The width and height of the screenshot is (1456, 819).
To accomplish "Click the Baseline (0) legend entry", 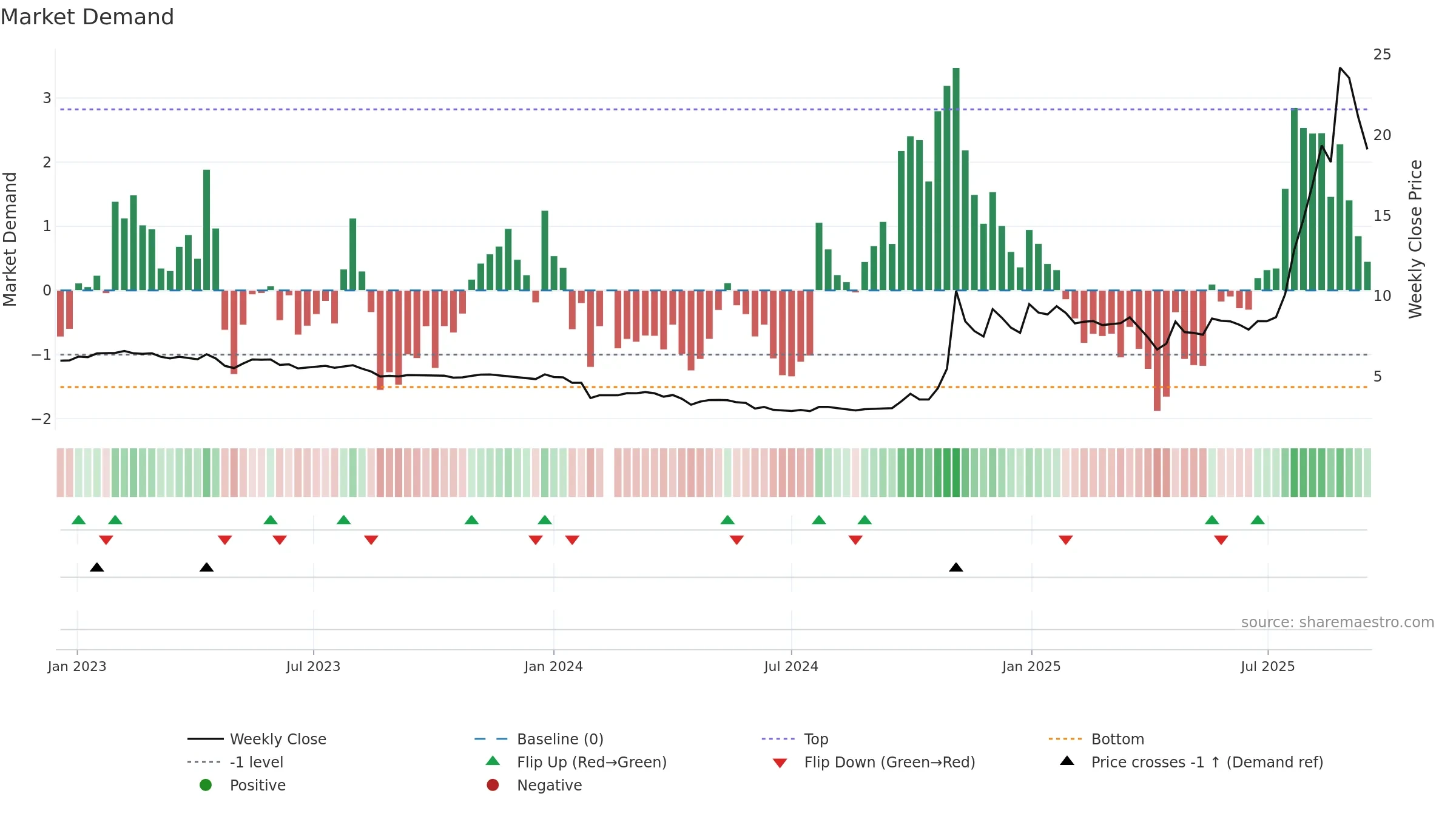I will click(x=539, y=739).
